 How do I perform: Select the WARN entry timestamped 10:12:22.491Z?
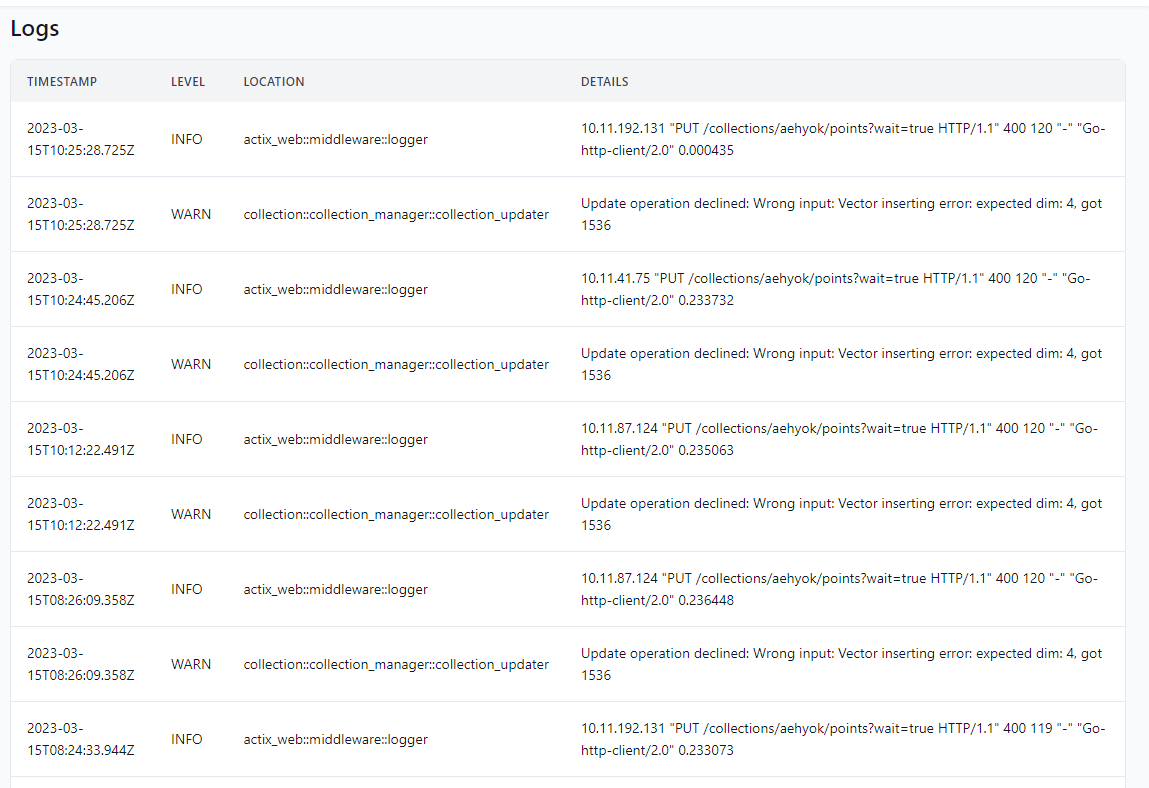[400, 514]
